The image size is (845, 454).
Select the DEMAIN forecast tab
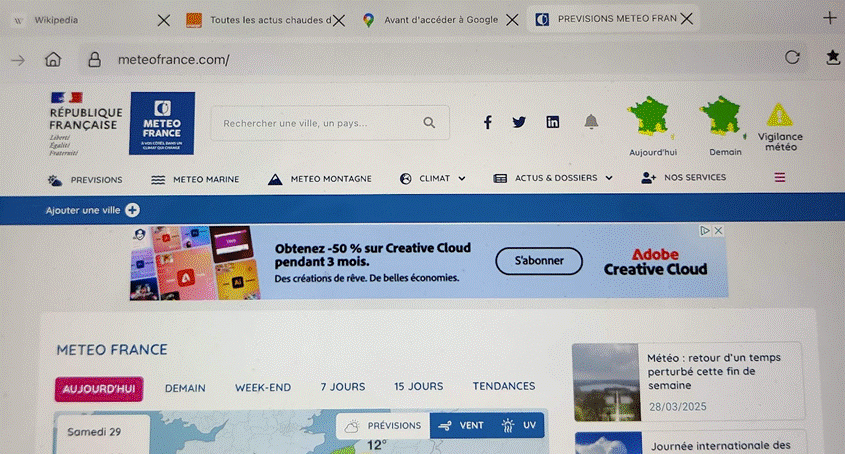[x=185, y=388]
